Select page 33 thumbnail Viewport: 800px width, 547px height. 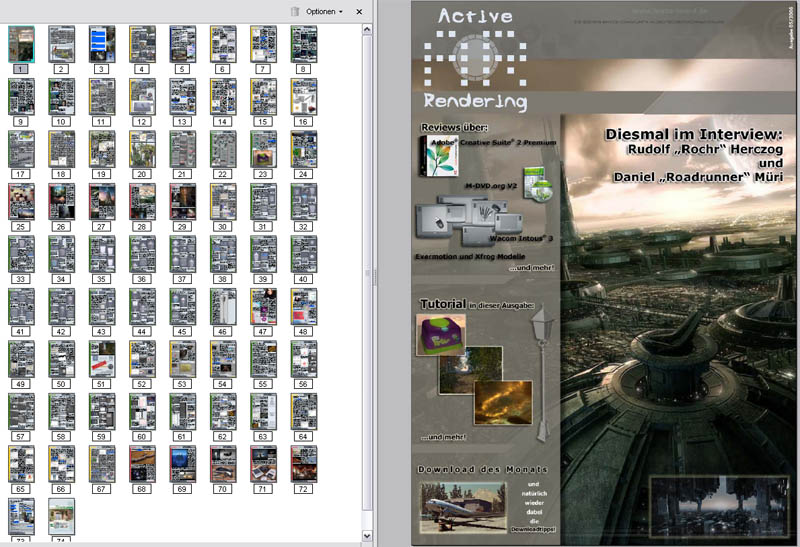(21, 255)
